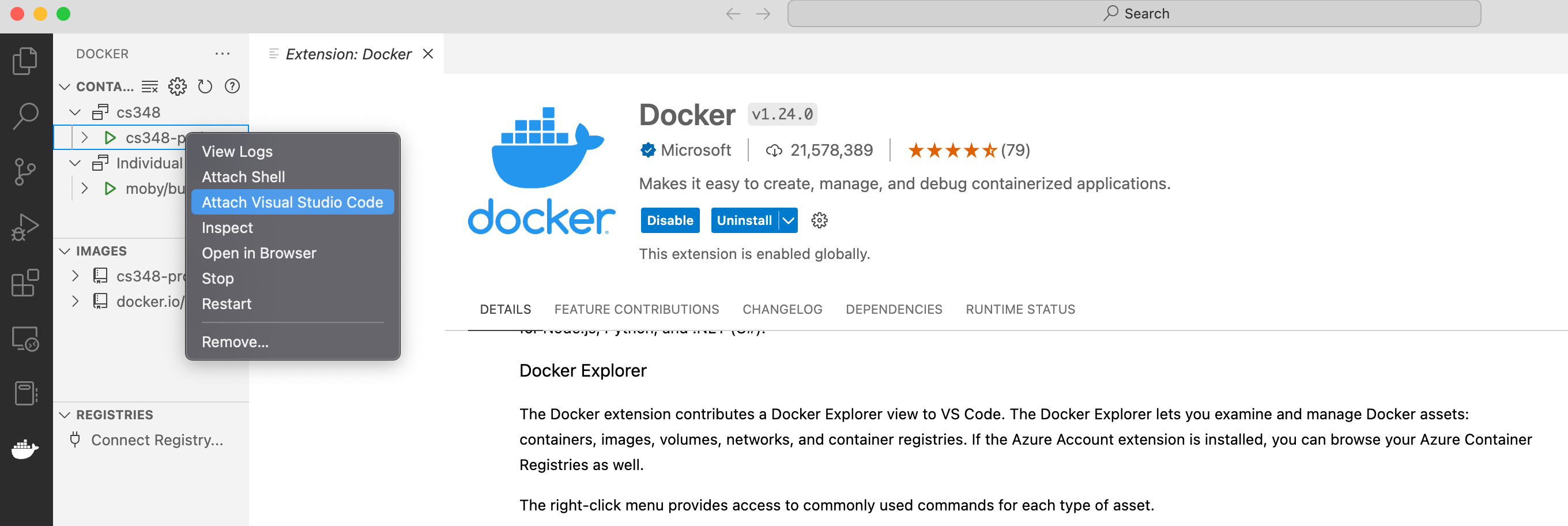Click the Connect Registry plug icon

click(x=75, y=439)
